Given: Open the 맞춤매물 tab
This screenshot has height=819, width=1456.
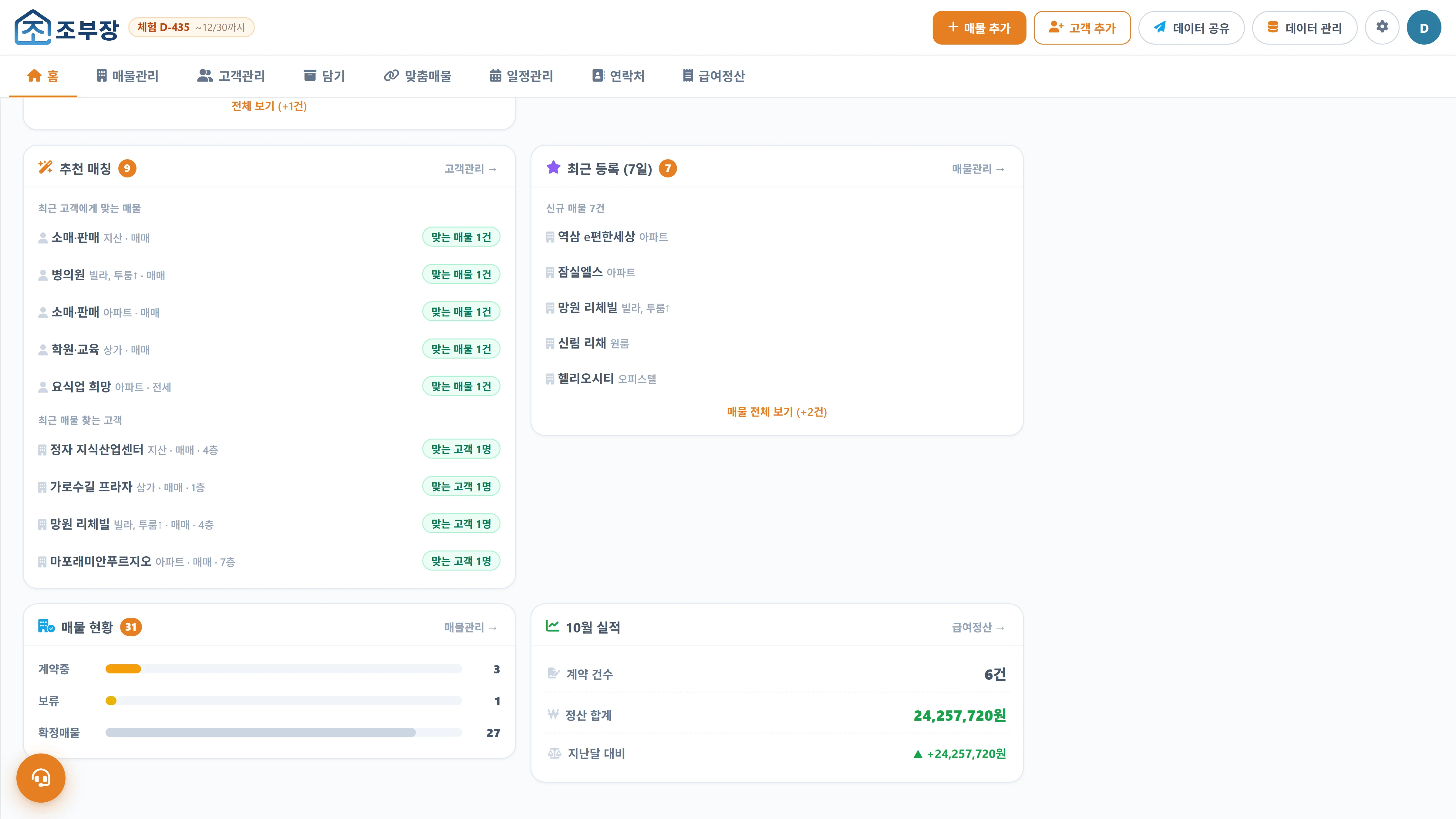Looking at the screenshot, I should [x=417, y=76].
